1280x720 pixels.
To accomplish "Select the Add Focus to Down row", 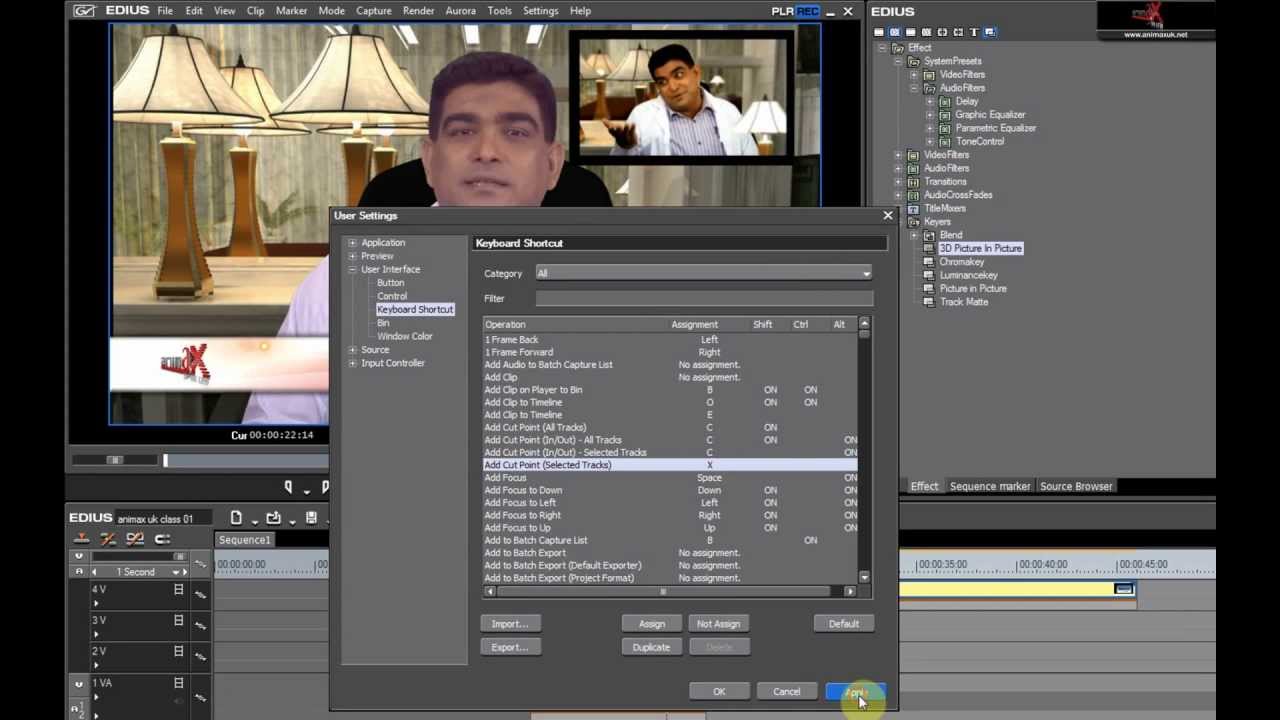I will click(670, 490).
